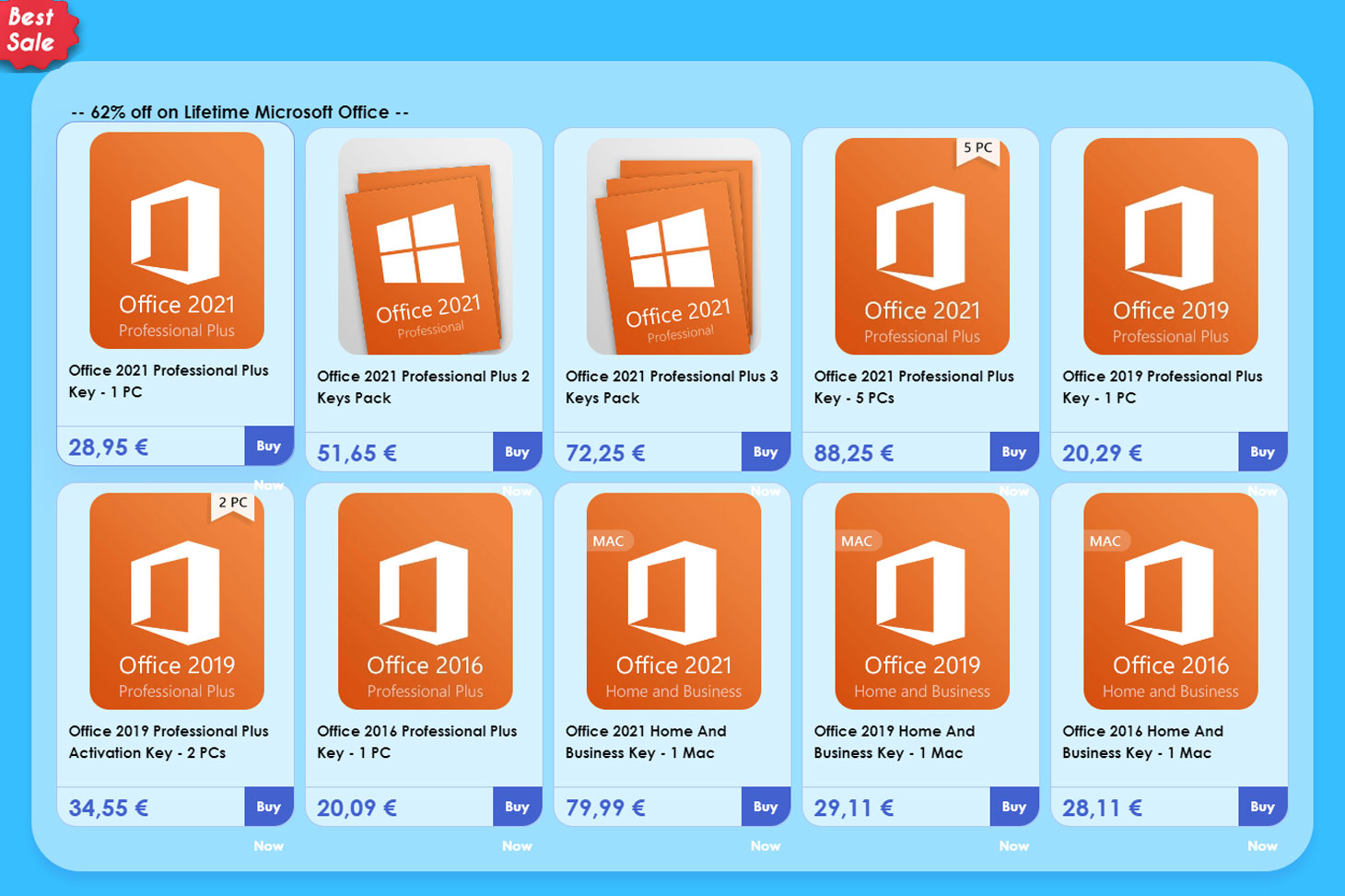Click the '62% off on Lifetime Microsoft Office' heading
Viewport: 1345px width, 896px height.
240,112
